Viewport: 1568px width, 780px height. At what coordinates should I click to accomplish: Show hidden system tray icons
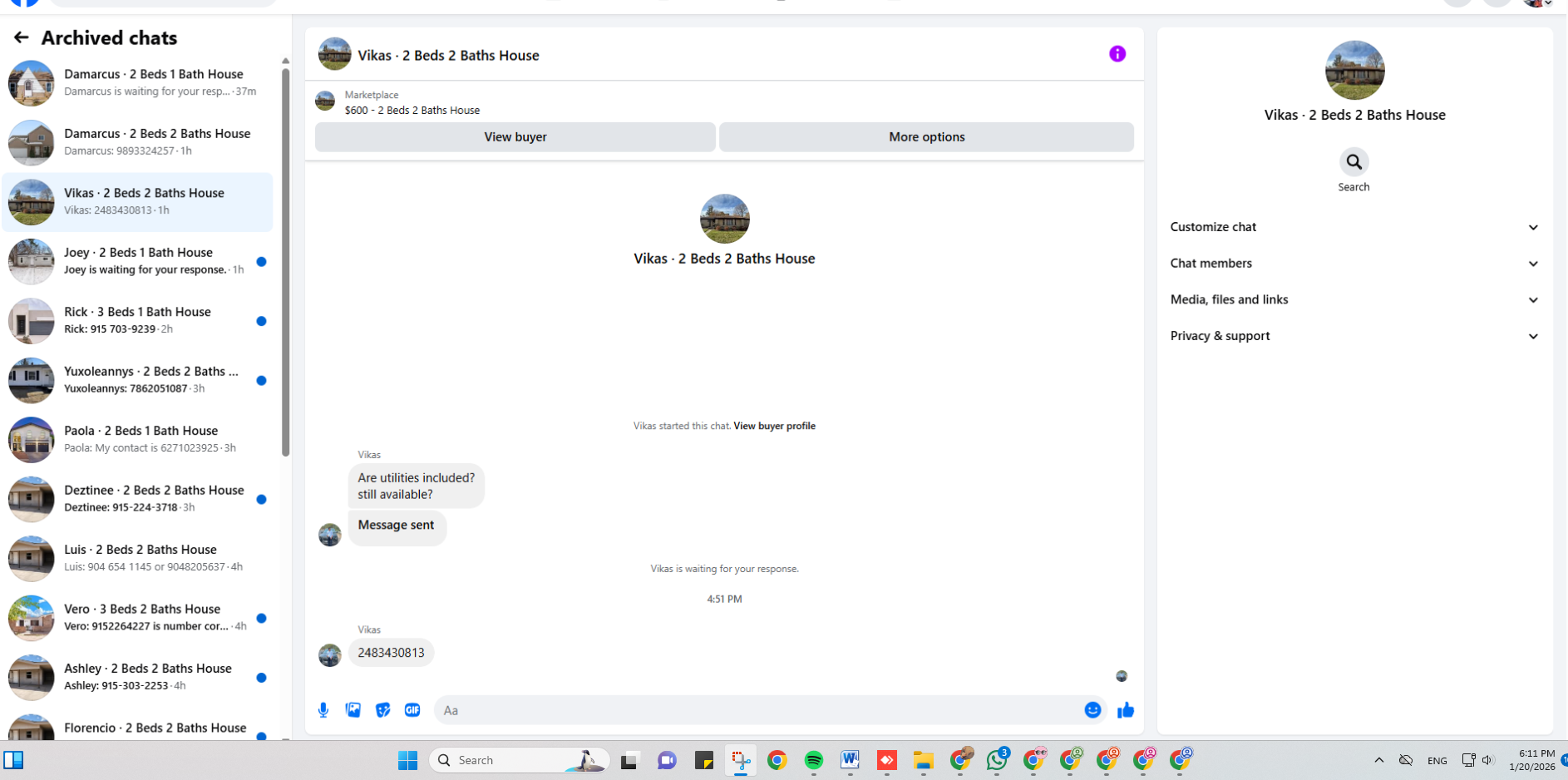1379,760
